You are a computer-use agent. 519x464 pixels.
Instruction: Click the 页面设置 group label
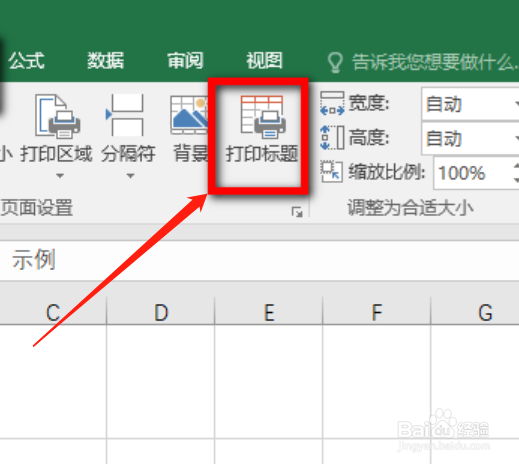click(37, 208)
